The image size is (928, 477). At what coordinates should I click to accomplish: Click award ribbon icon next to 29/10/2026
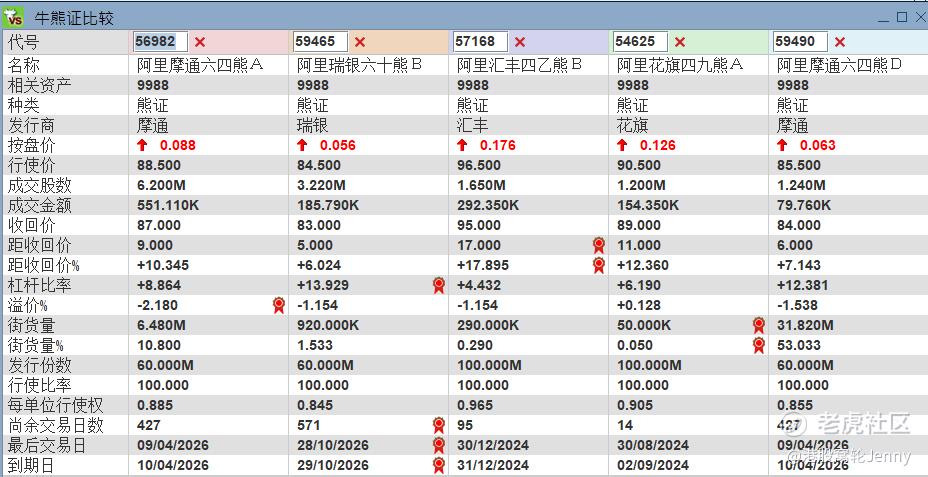[439, 465]
